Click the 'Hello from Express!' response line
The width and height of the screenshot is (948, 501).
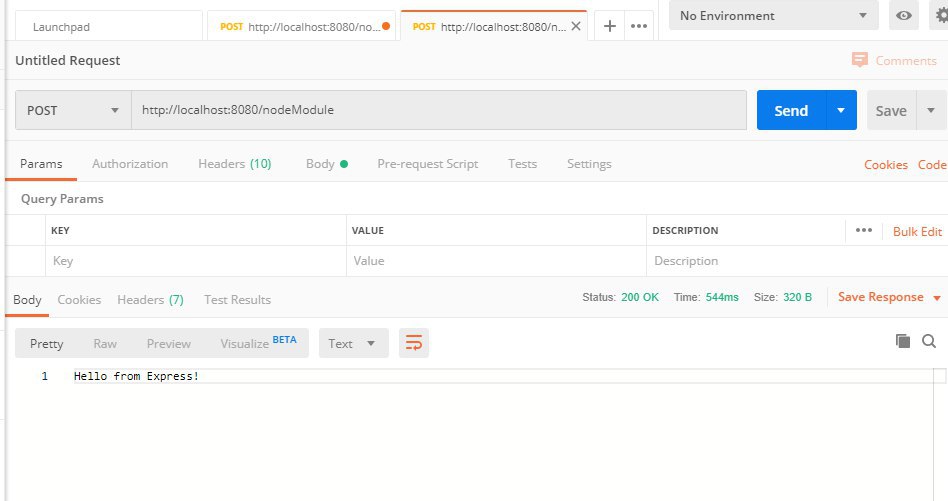pos(136,376)
